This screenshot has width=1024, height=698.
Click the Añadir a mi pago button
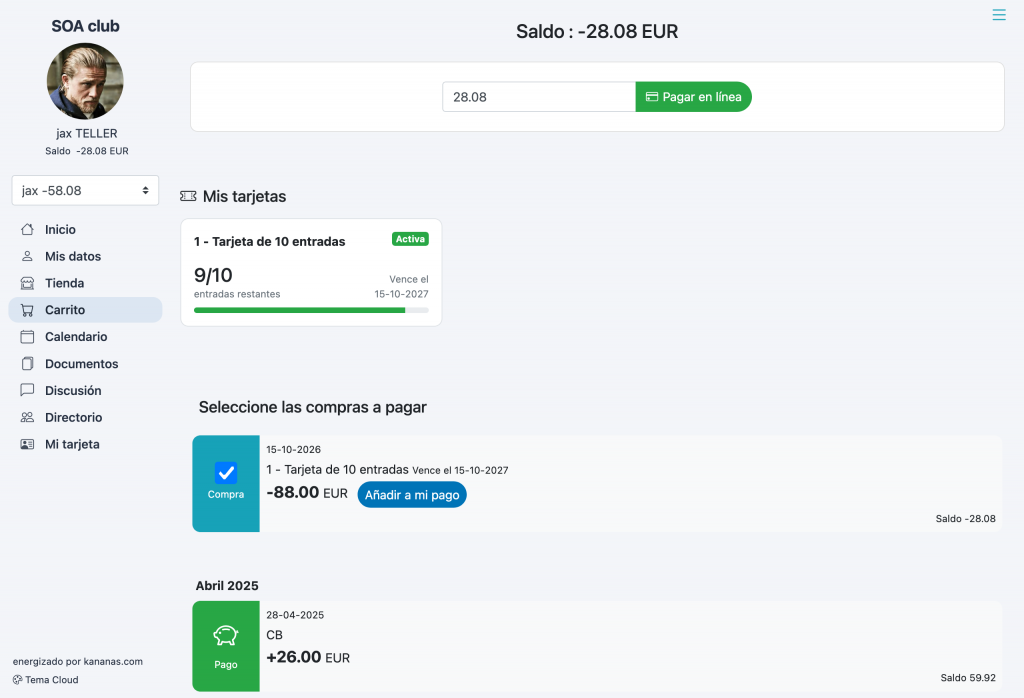point(412,495)
